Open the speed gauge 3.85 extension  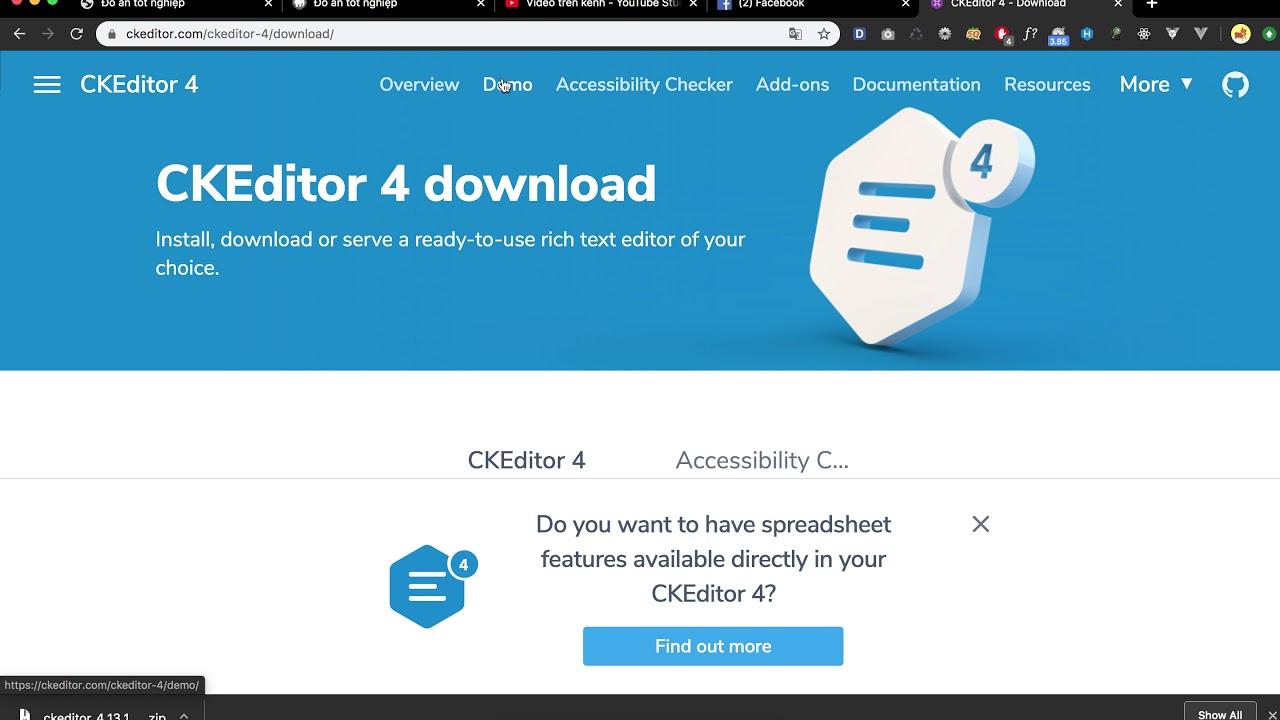point(1058,36)
